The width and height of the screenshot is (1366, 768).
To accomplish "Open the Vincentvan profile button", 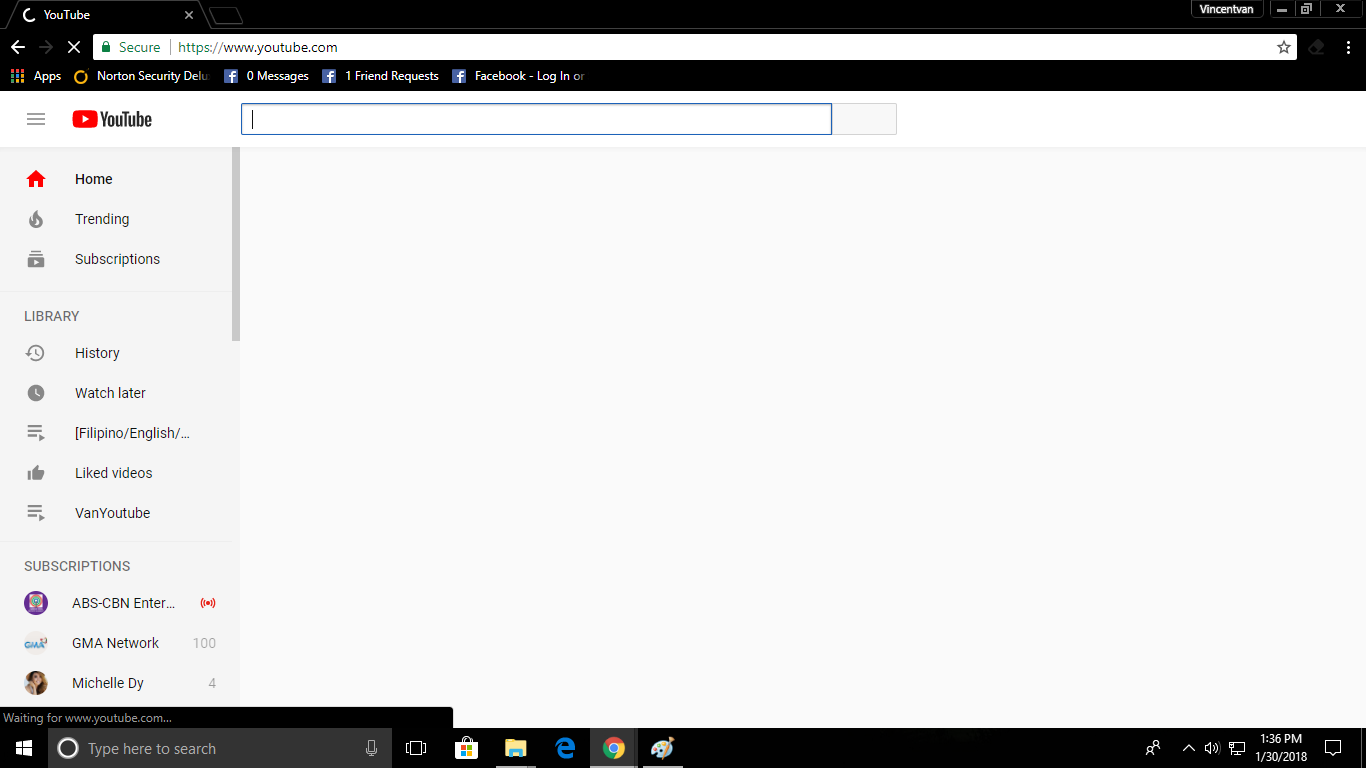I will point(1227,9).
